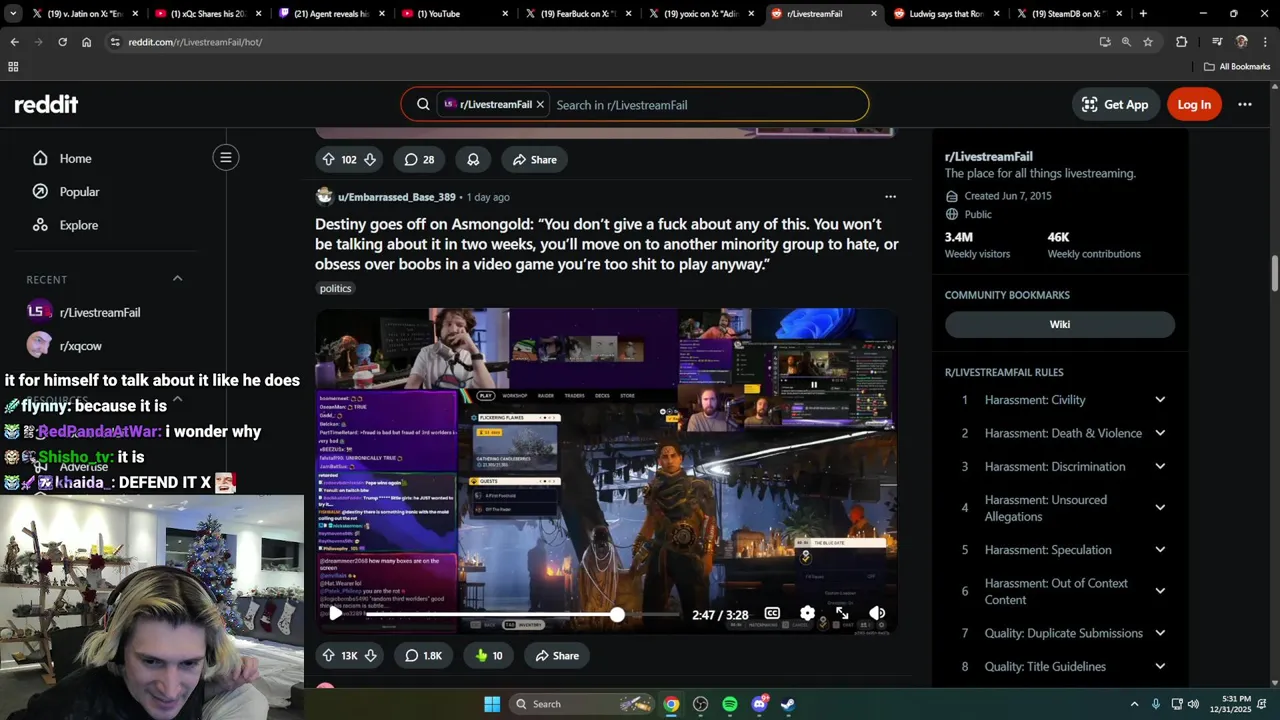Open user profile u/Embarrassed_Base_389
This screenshot has width=1280, height=720.
coord(397,197)
